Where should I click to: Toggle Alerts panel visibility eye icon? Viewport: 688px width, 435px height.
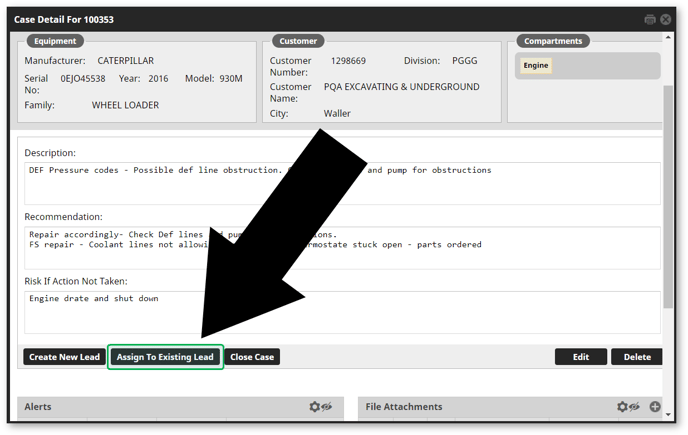pos(327,407)
